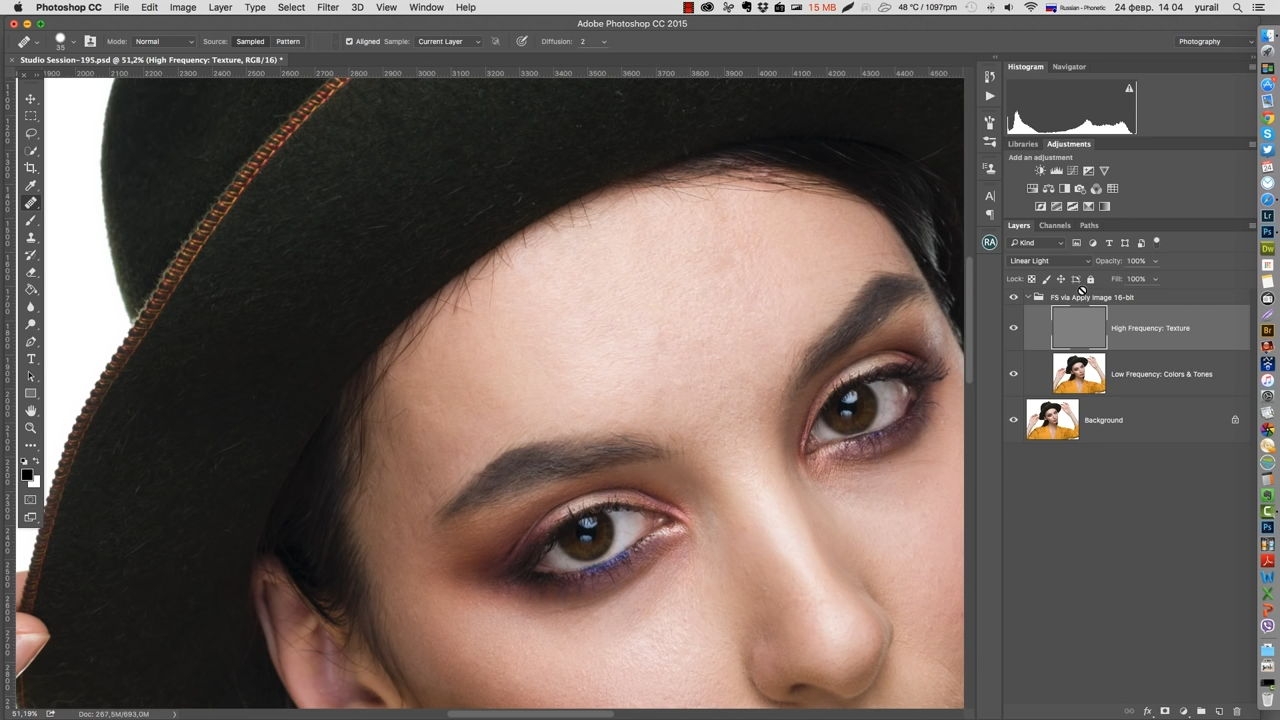The image size is (1280, 720).
Task: Switch to the Navigator tab
Action: (1069, 67)
